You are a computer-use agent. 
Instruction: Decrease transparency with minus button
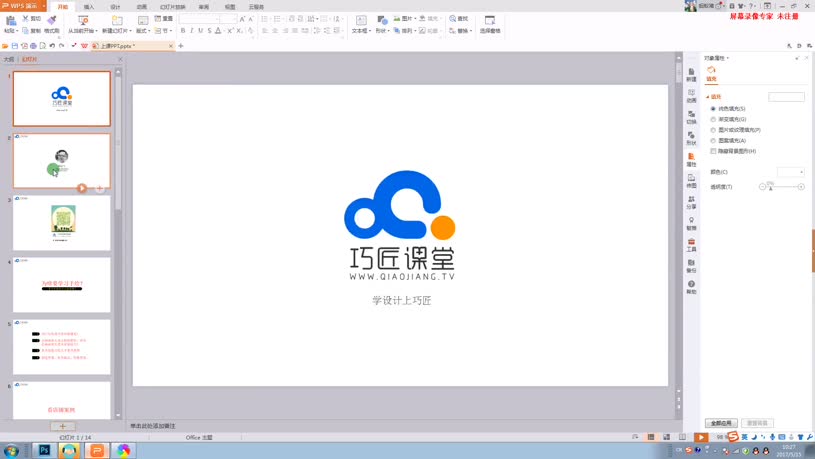(762, 187)
